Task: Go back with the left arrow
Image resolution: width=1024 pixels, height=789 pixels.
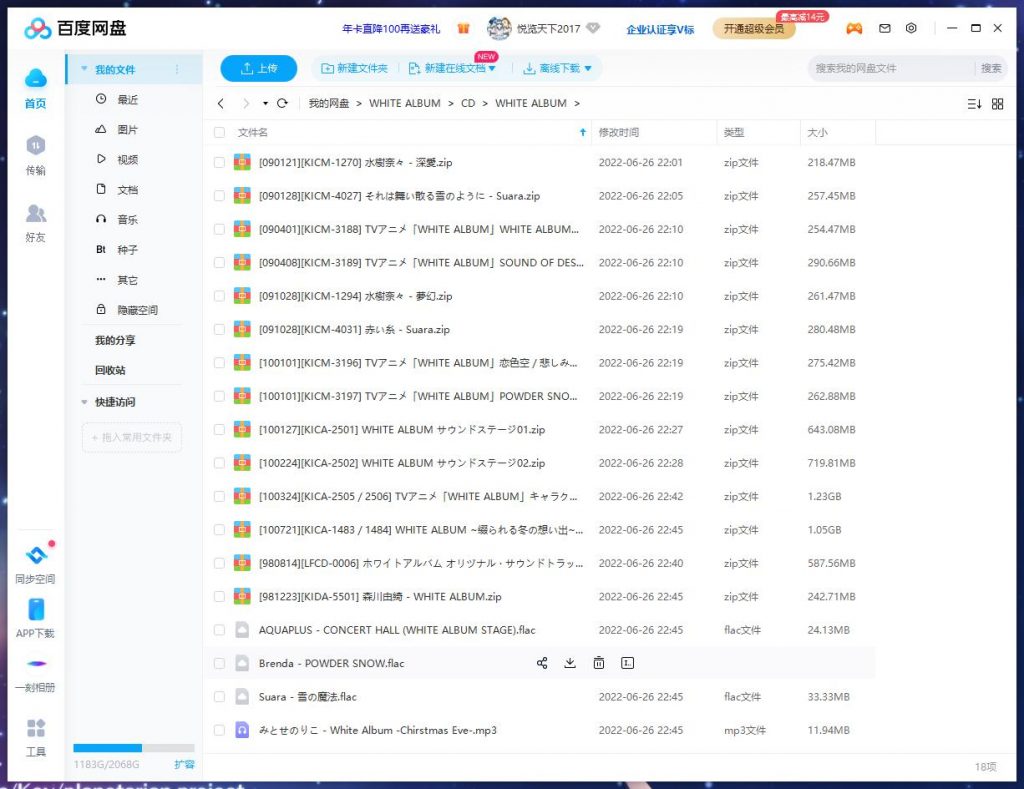Action: tap(221, 103)
